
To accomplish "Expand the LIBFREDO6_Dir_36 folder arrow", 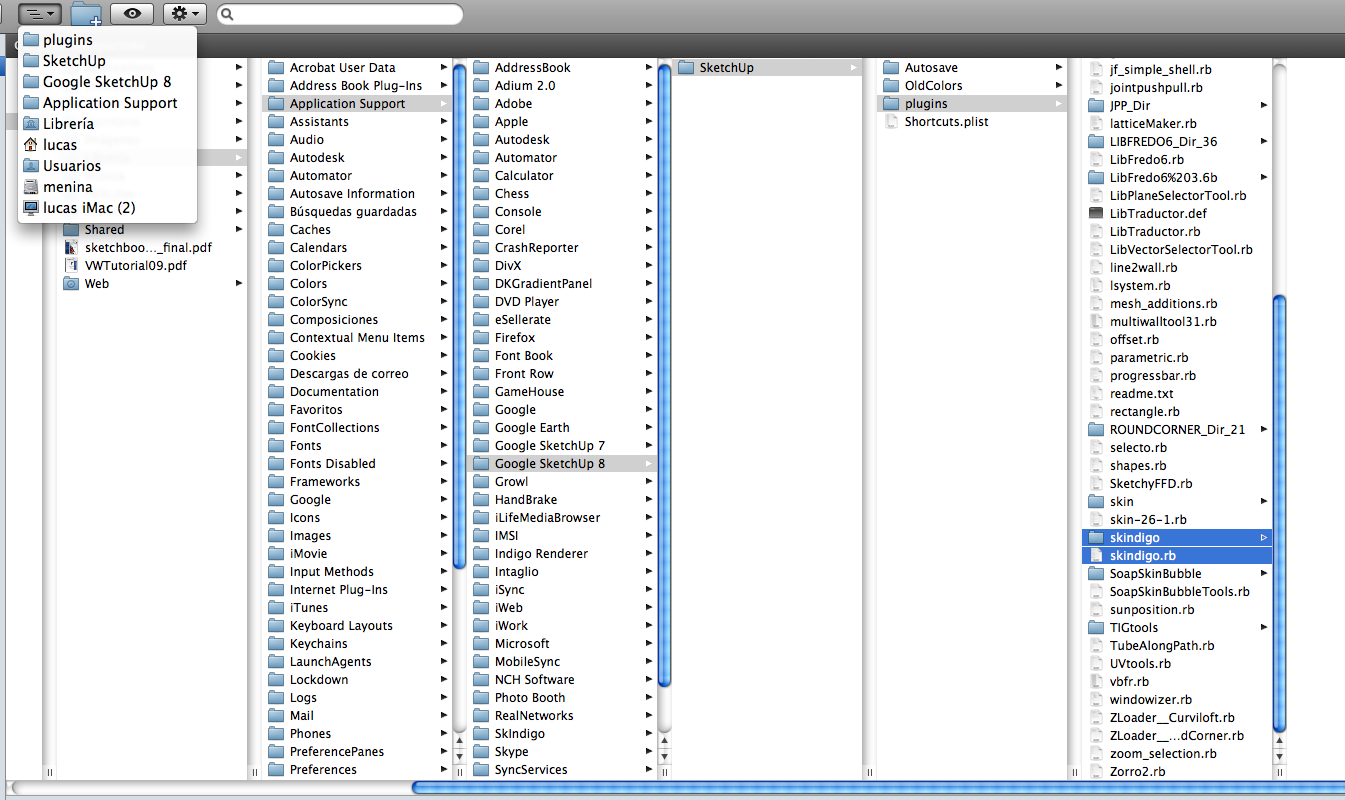I will [x=1264, y=142].
